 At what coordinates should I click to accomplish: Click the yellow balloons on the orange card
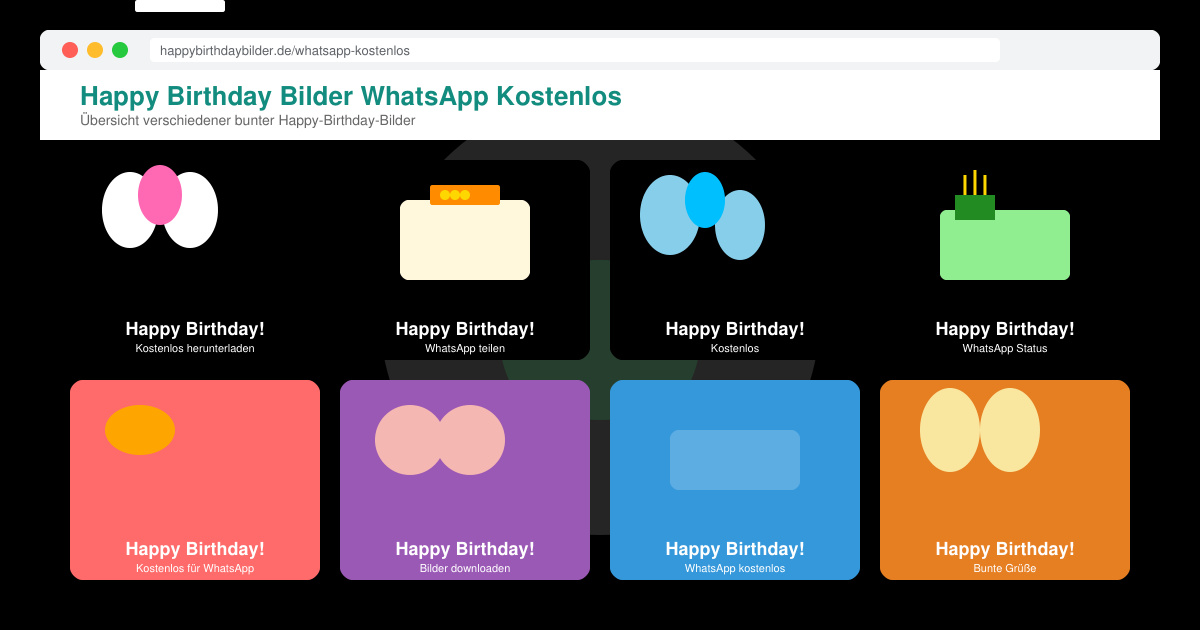(980, 430)
